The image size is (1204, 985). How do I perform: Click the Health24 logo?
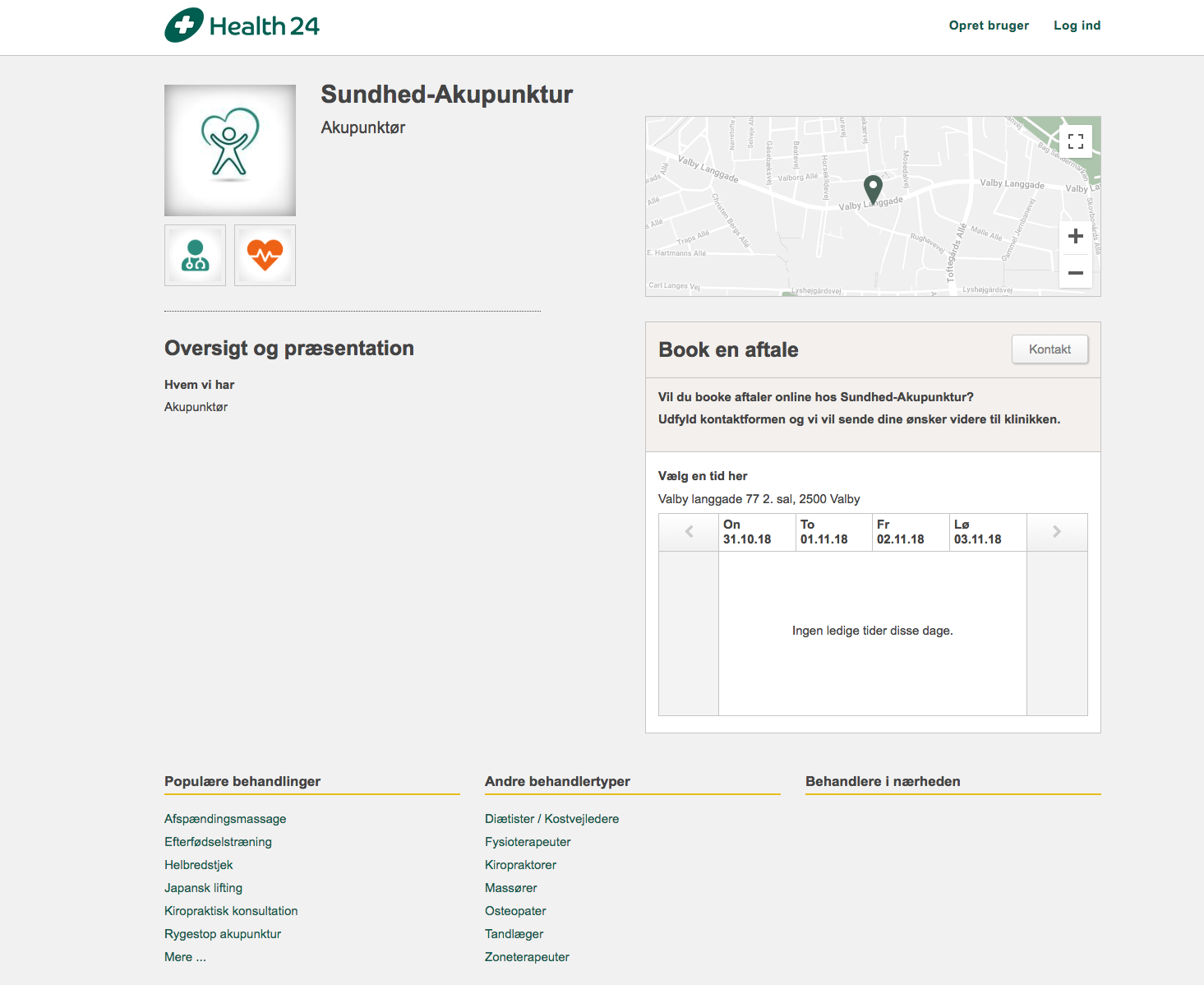(242, 25)
